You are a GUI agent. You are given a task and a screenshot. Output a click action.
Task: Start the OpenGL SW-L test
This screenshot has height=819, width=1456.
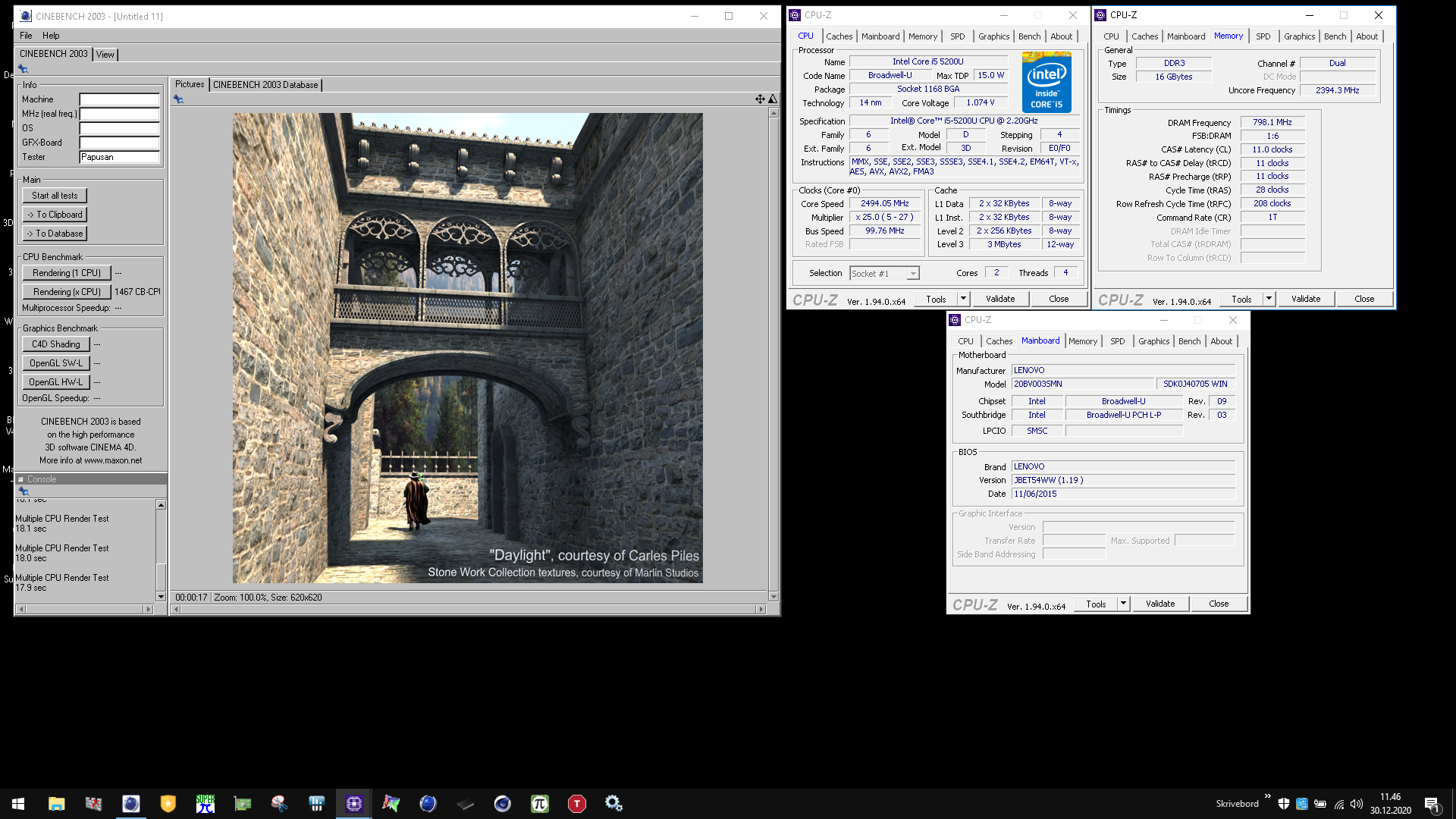56,363
